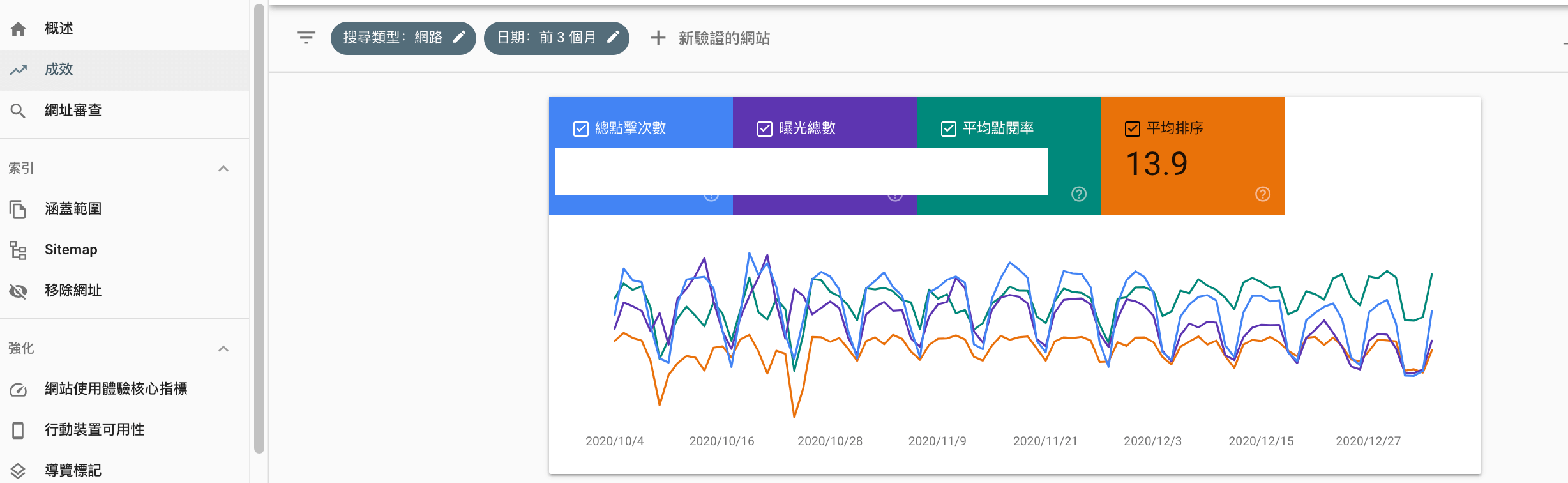The width and height of the screenshot is (1568, 483).
Task: Click the home icon next to 概述
Action: click(19, 29)
